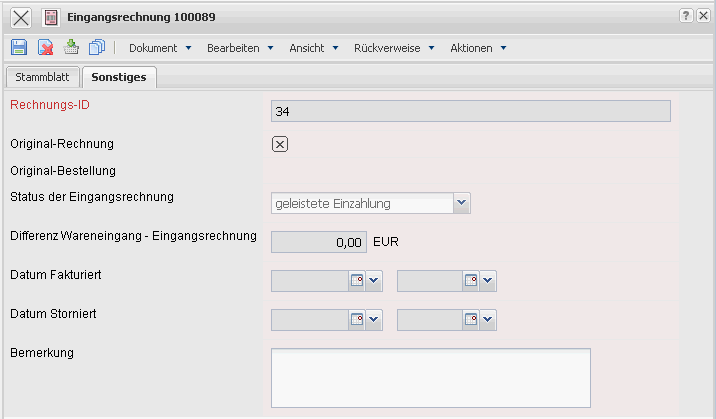Click the save (floppy disk) toolbar icon
Viewport: 716px width, 419px height.
pyautogui.click(x=19, y=47)
